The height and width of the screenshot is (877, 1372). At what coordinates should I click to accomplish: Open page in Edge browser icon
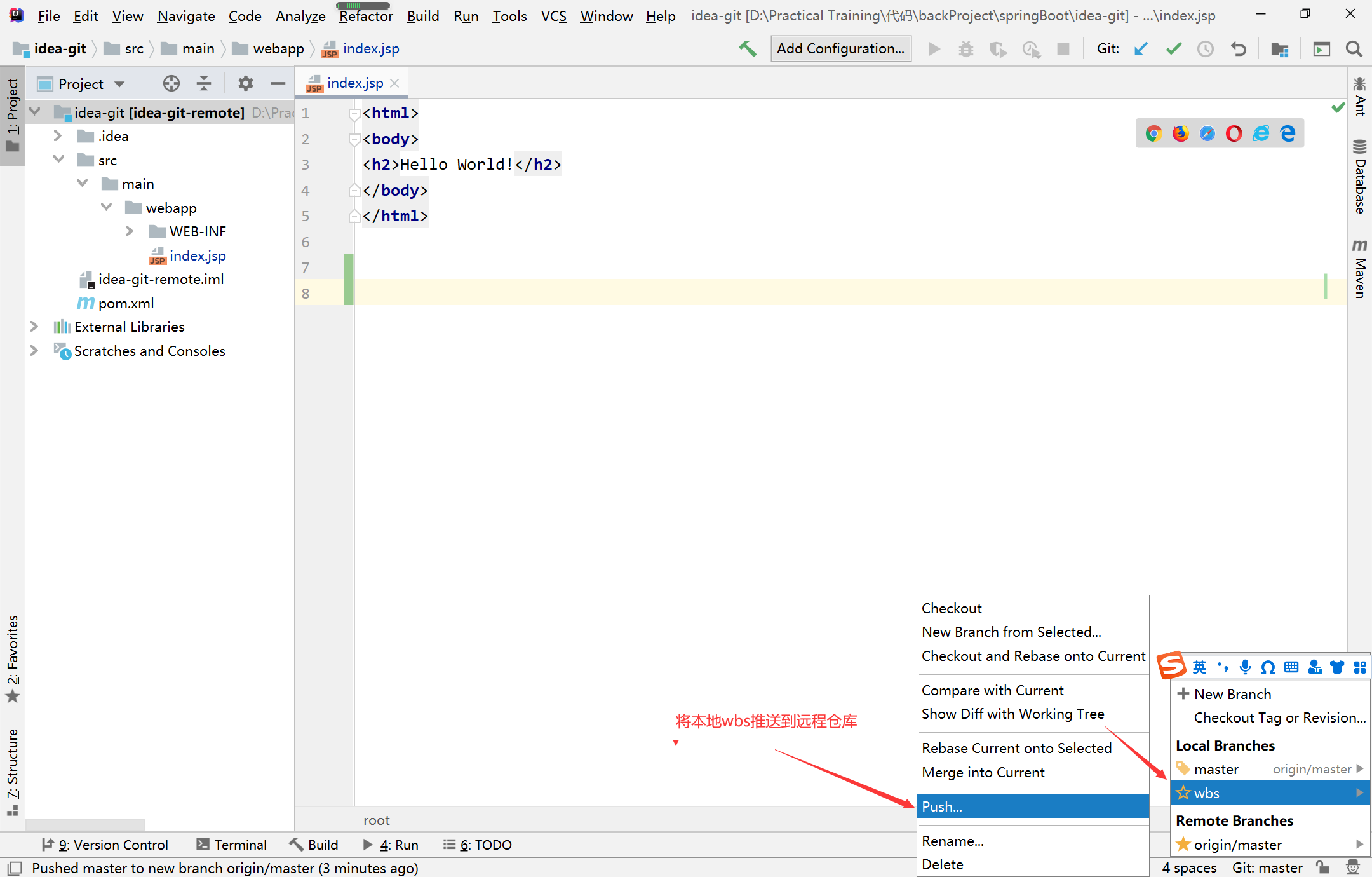(x=1288, y=133)
